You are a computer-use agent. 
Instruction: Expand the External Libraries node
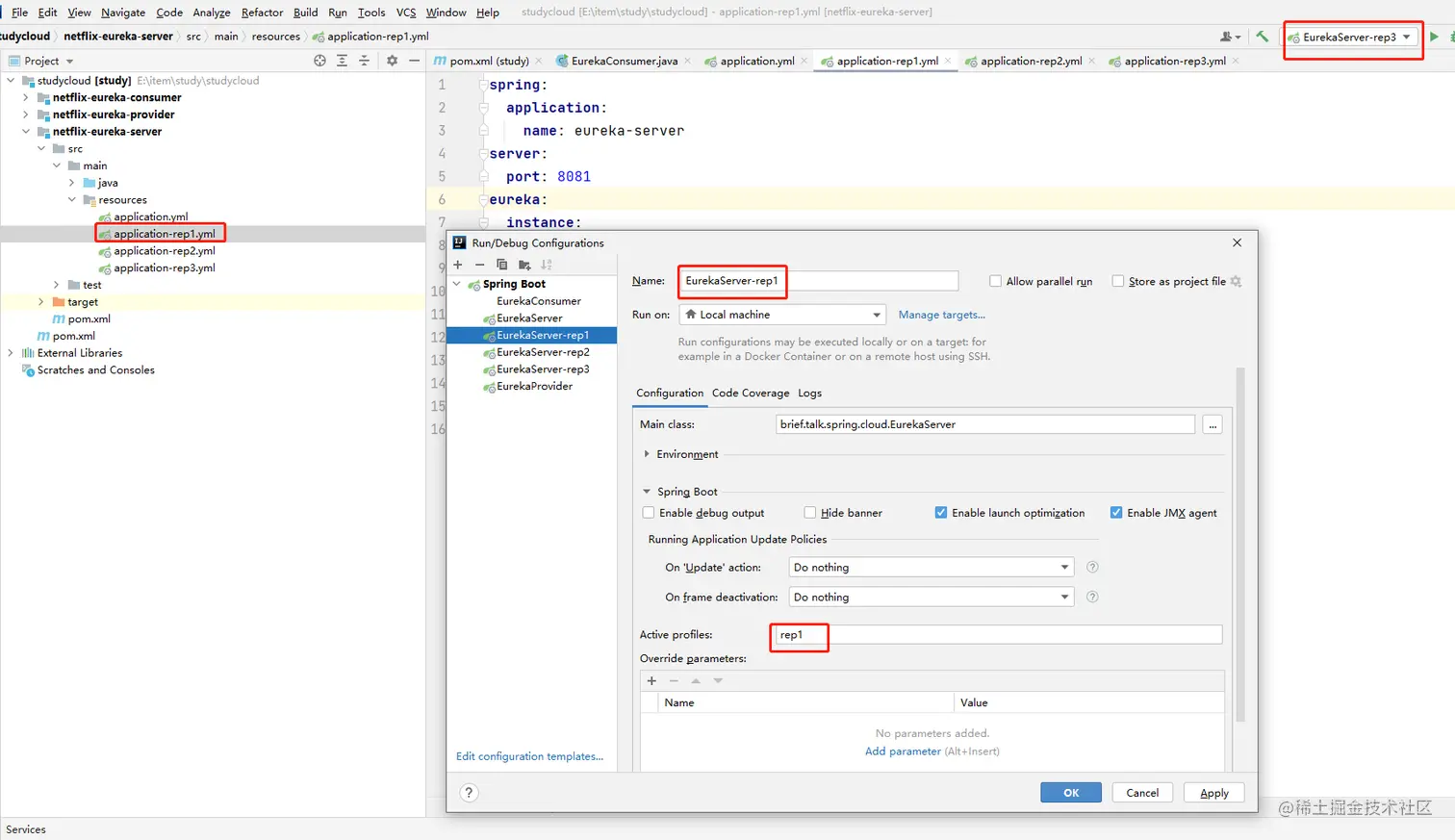10,353
